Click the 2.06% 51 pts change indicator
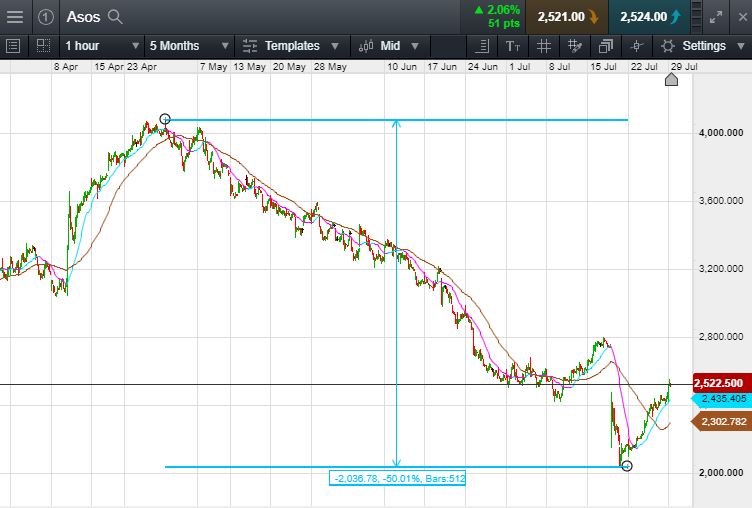This screenshot has width=752, height=508. coord(497,17)
